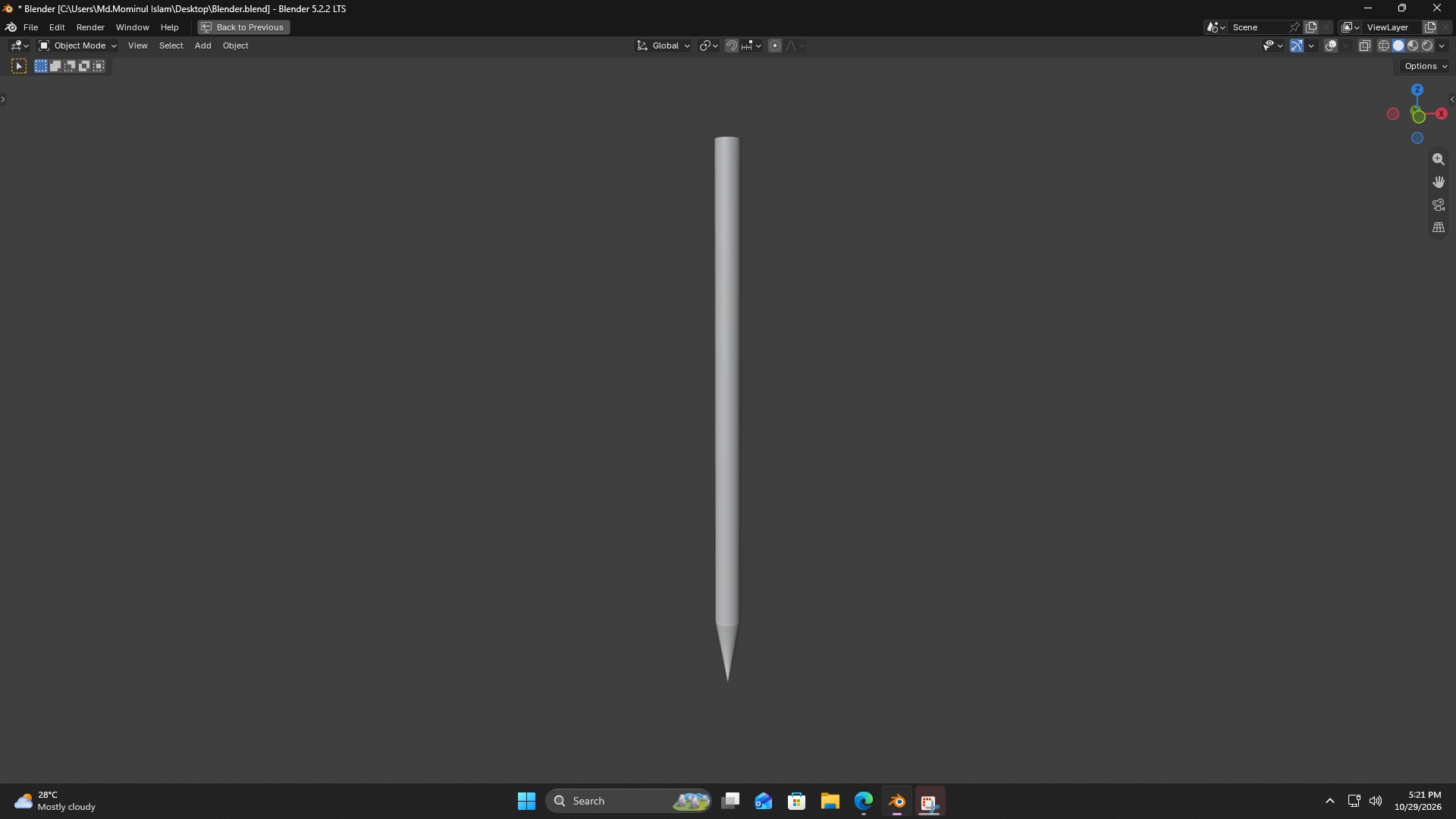Select the Tweak select box tool
Image resolution: width=1456 pixels, height=819 pixels.
tap(19, 67)
